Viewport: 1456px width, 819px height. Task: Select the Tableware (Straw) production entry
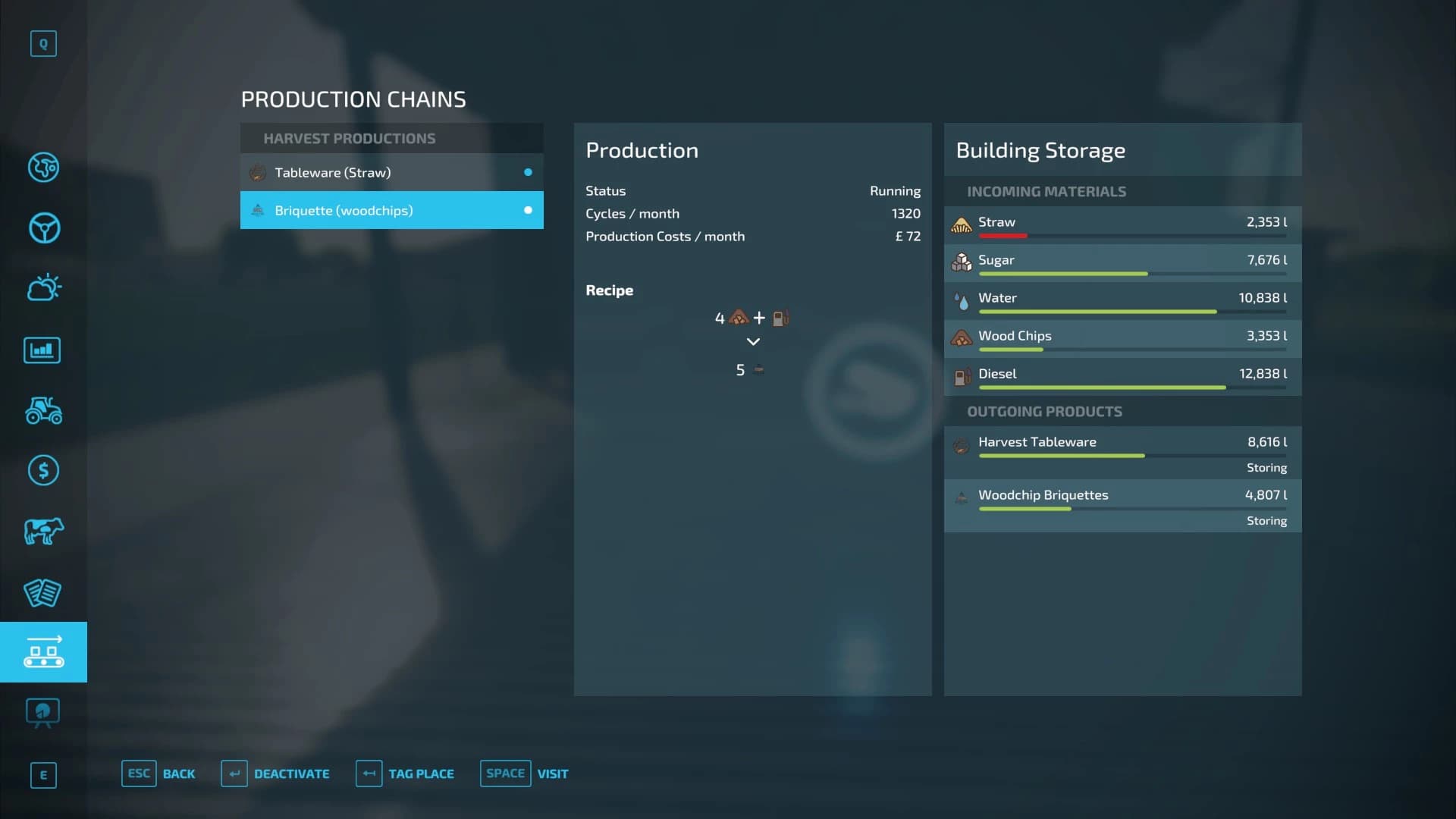392,172
